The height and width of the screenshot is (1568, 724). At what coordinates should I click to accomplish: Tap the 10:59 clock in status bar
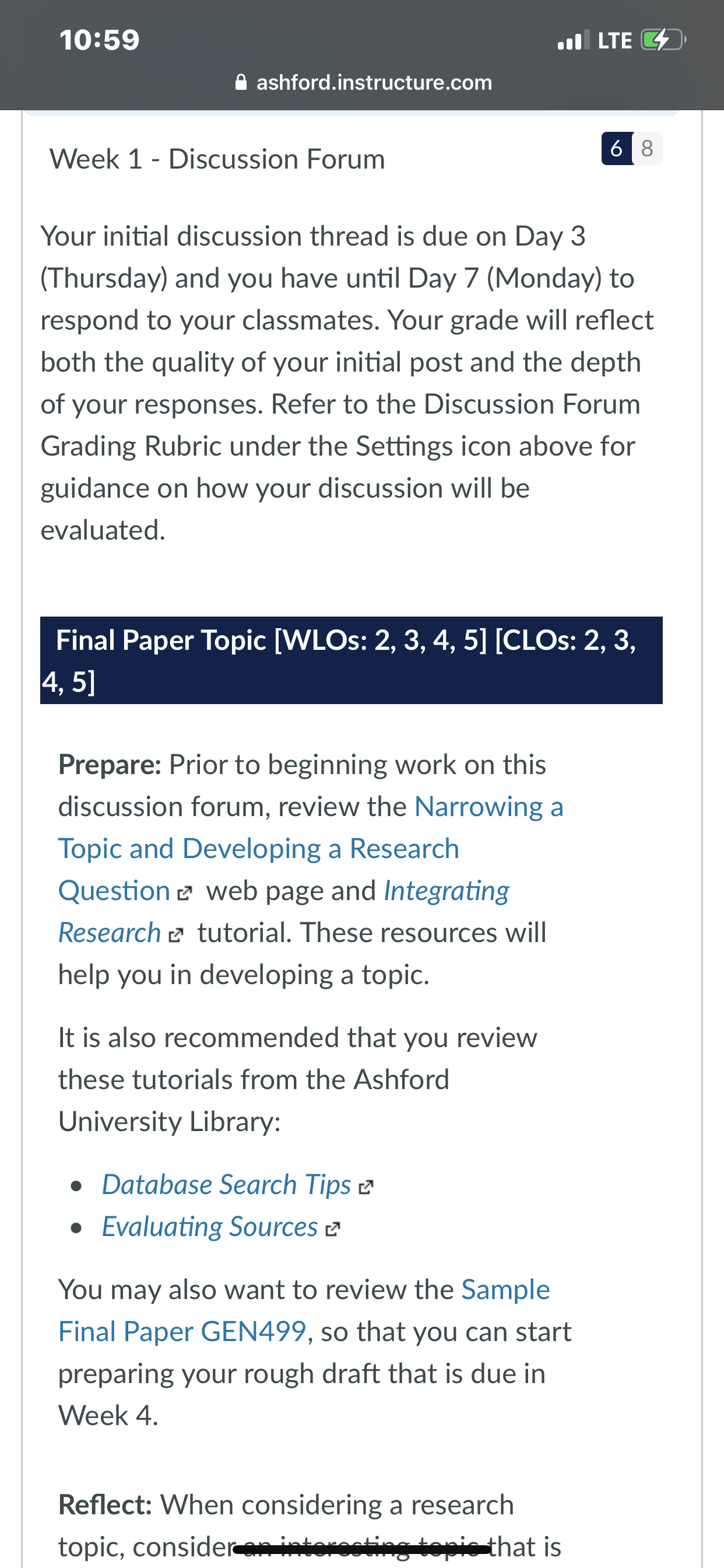click(x=100, y=40)
